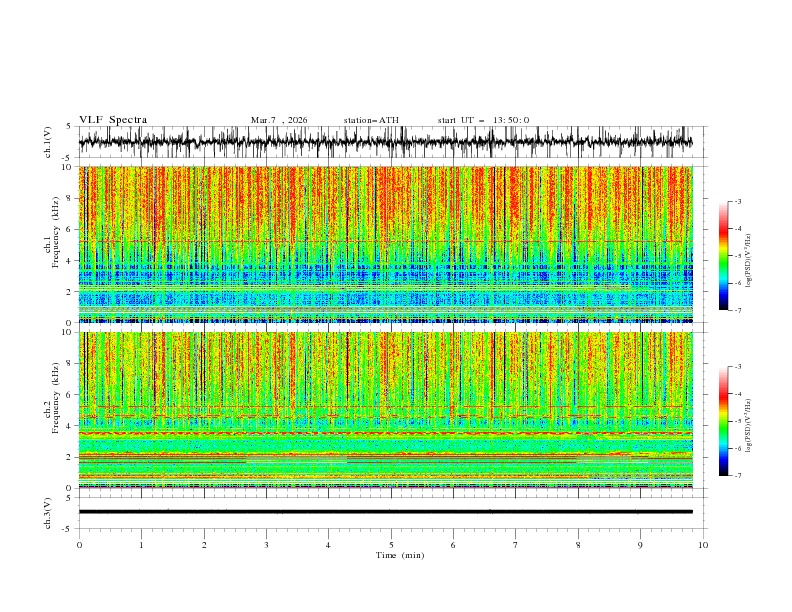The width and height of the screenshot is (792, 612).
Task: Click the ch.2 spectrogram color scale bar
Action: (x=723, y=421)
